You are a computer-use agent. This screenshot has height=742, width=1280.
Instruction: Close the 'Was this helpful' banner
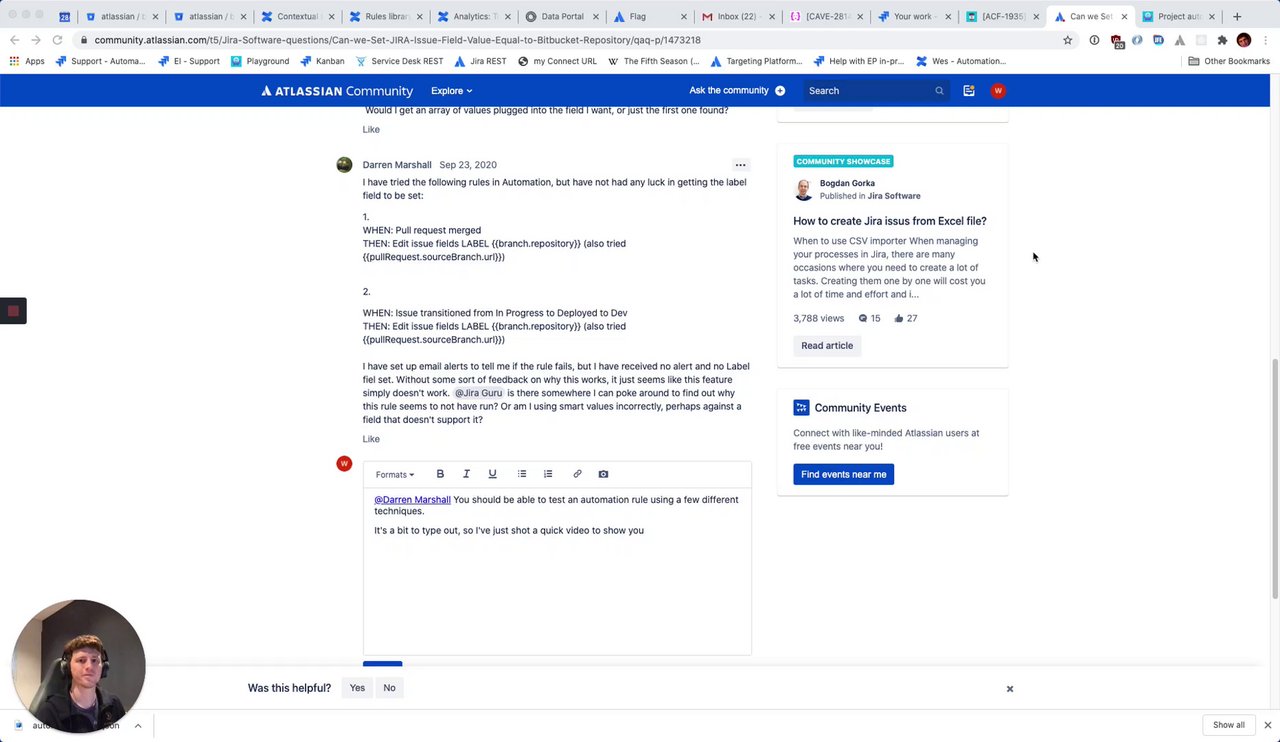coord(1010,689)
